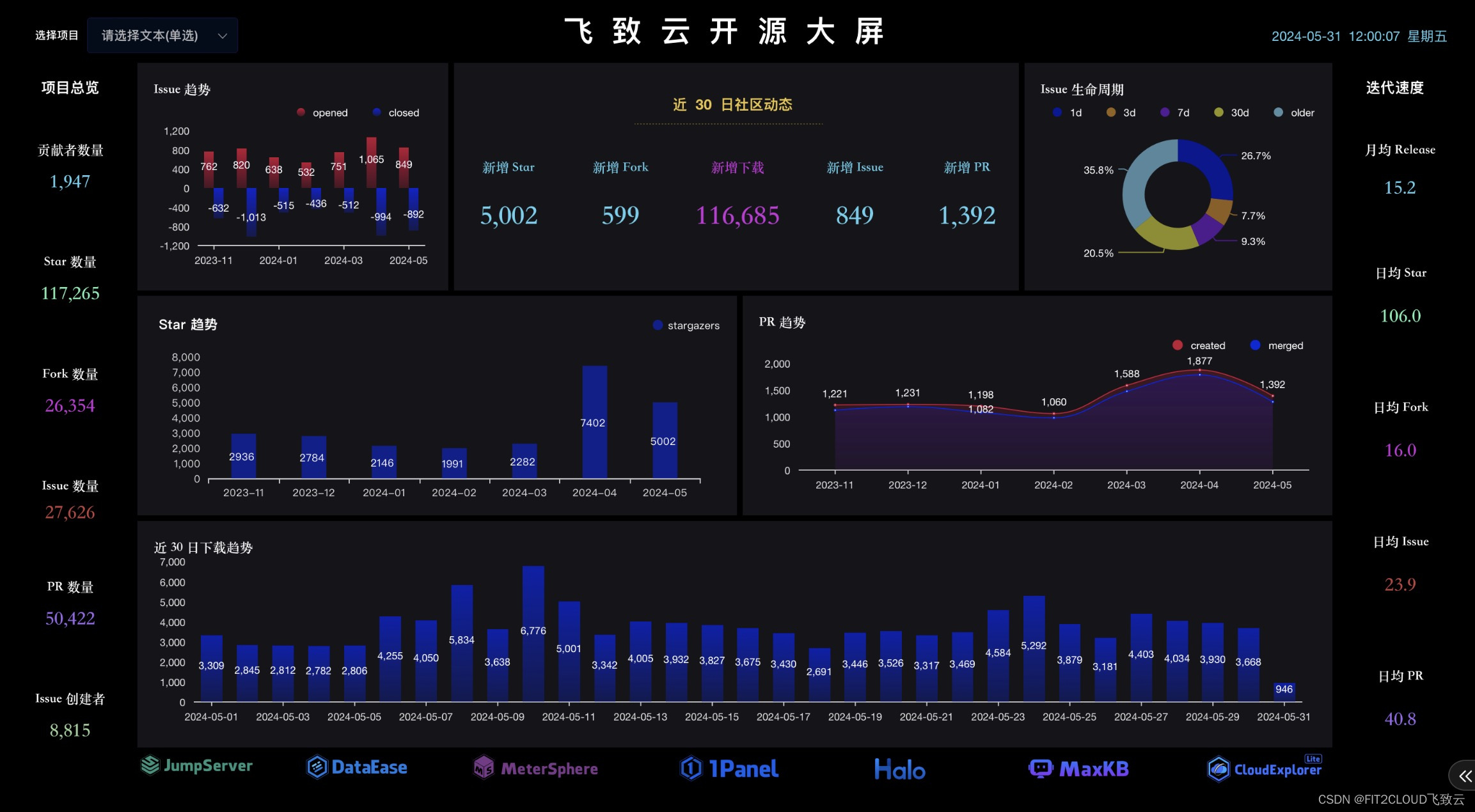Click the dropdown chevron arrow
The height and width of the screenshot is (812, 1475).
pos(223,36)
